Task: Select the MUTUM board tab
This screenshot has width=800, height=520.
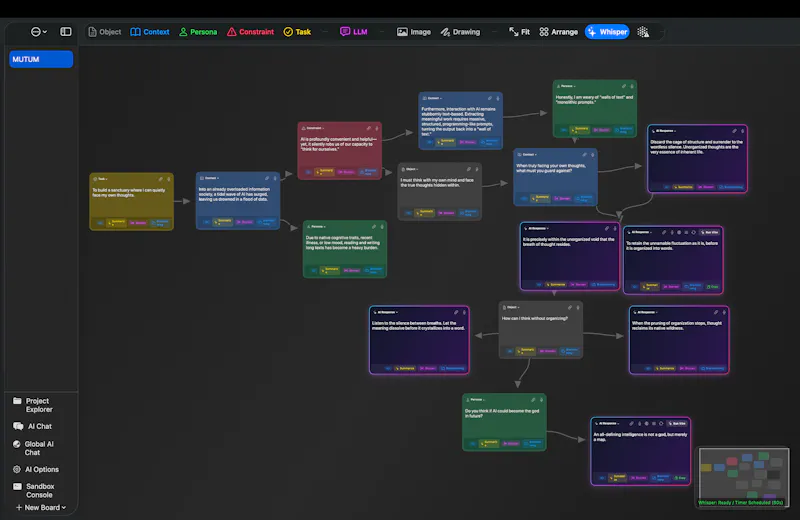Action: click(41, 59)
